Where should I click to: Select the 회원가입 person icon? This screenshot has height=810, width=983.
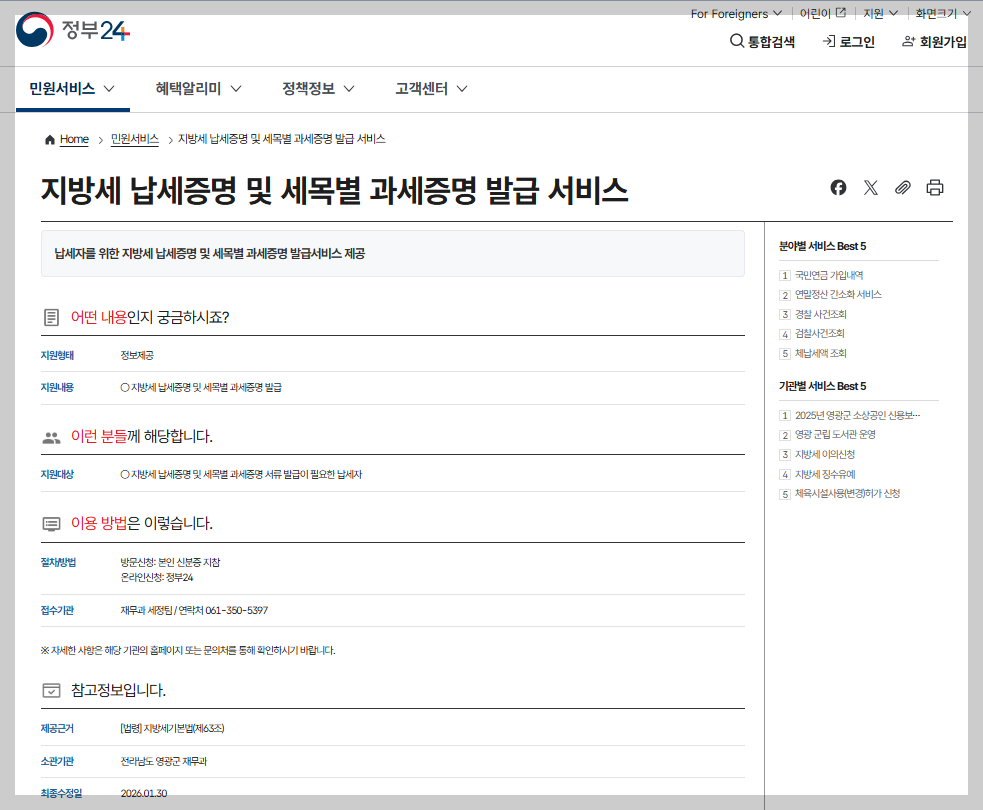908,42
